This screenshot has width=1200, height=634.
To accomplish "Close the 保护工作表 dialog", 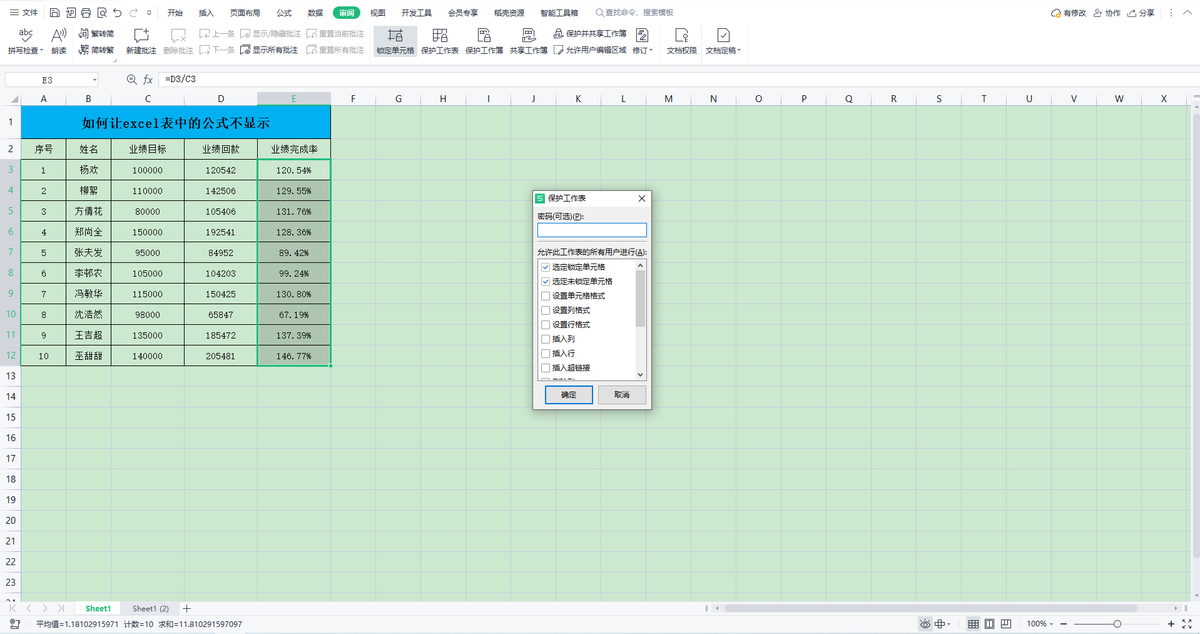I will coord(641,198).
